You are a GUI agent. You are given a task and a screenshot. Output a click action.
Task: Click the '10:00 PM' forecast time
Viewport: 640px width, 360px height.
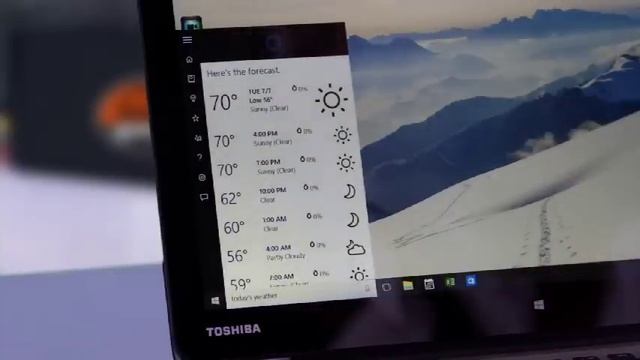(x=273, y=191)
